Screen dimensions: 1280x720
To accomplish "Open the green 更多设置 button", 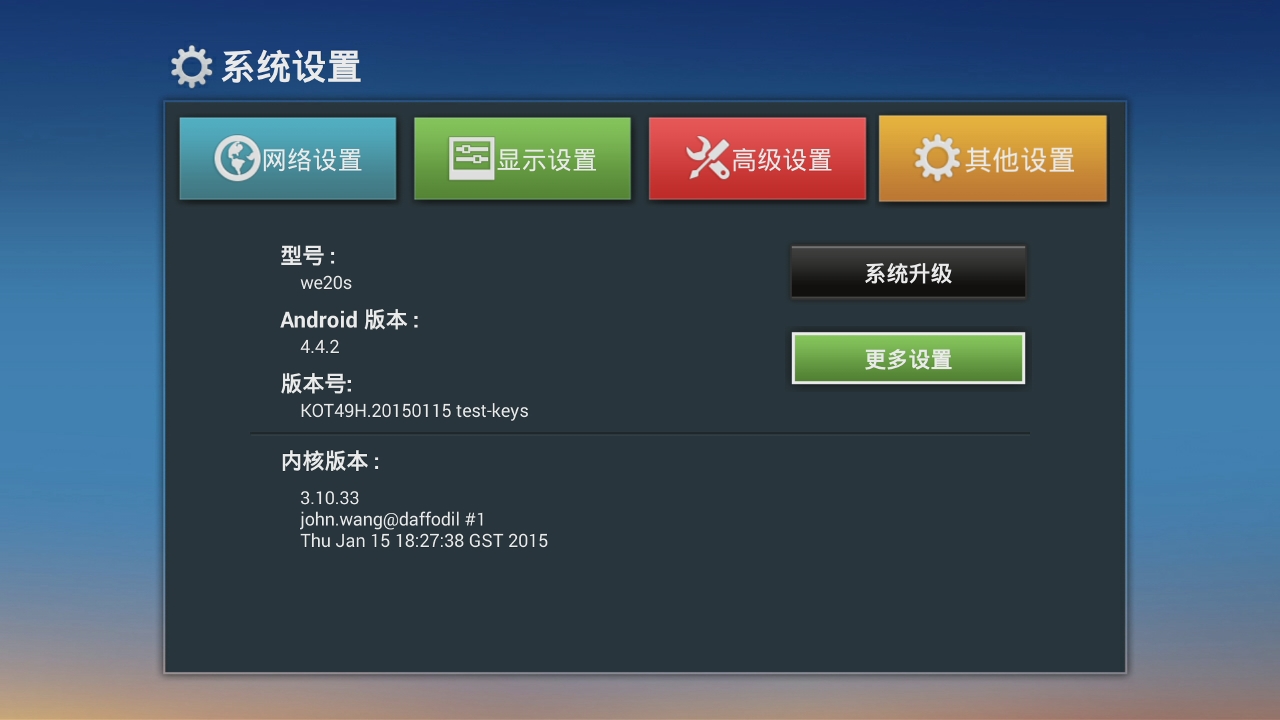I will pyautogui.click(x=908, y=358).
